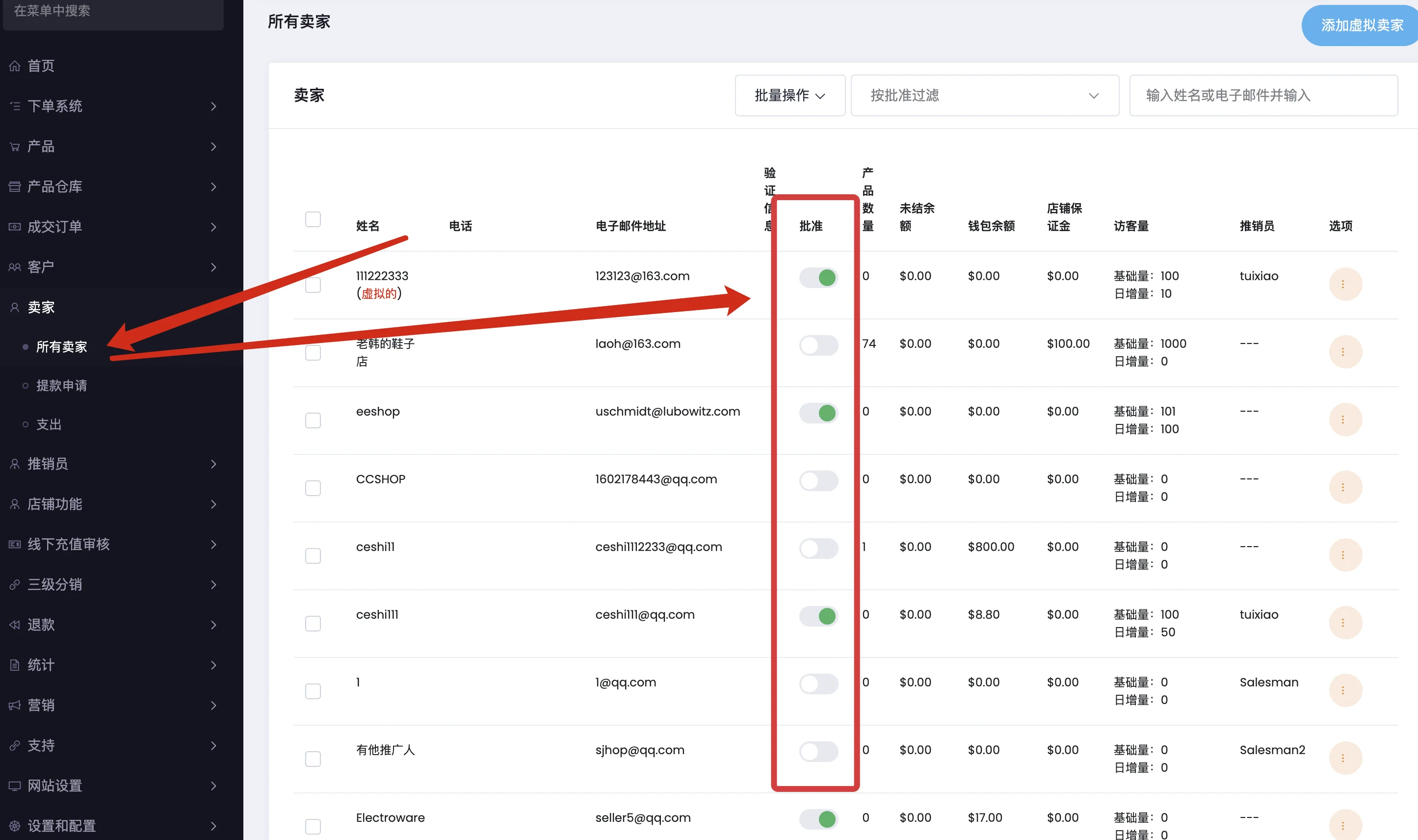Click the refund icon beside 退款
The width and height of the screenshot is (1418, 840).
tap(15, 625)
